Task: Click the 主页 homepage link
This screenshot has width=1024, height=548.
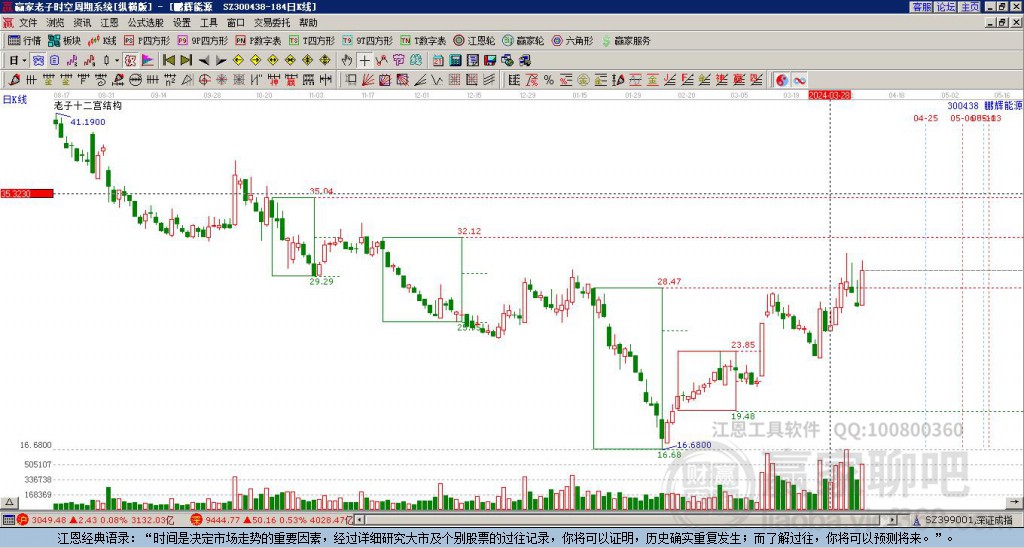Action: (x=970, y=7)
